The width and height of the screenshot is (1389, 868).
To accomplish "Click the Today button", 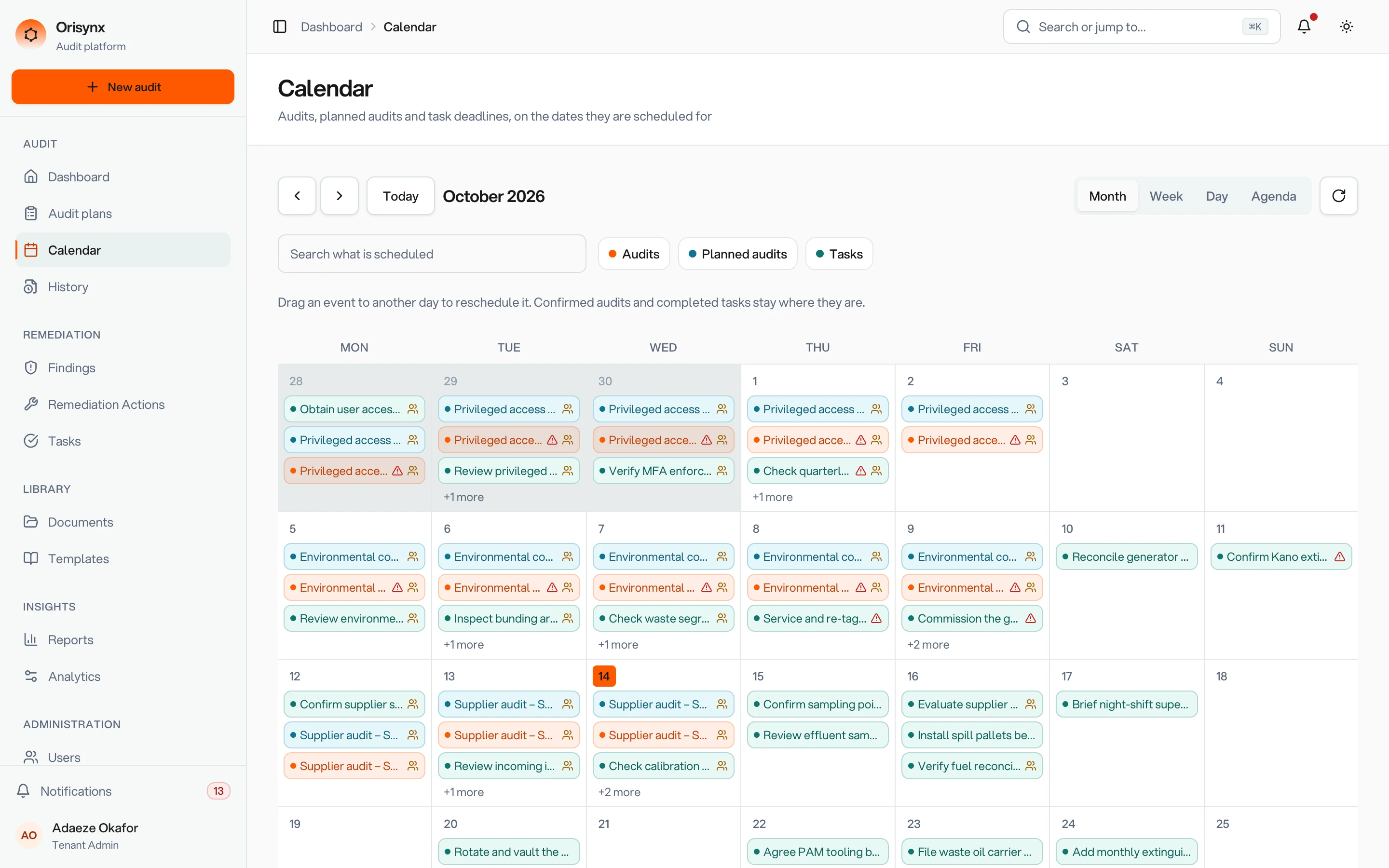I will click(401, 196).
